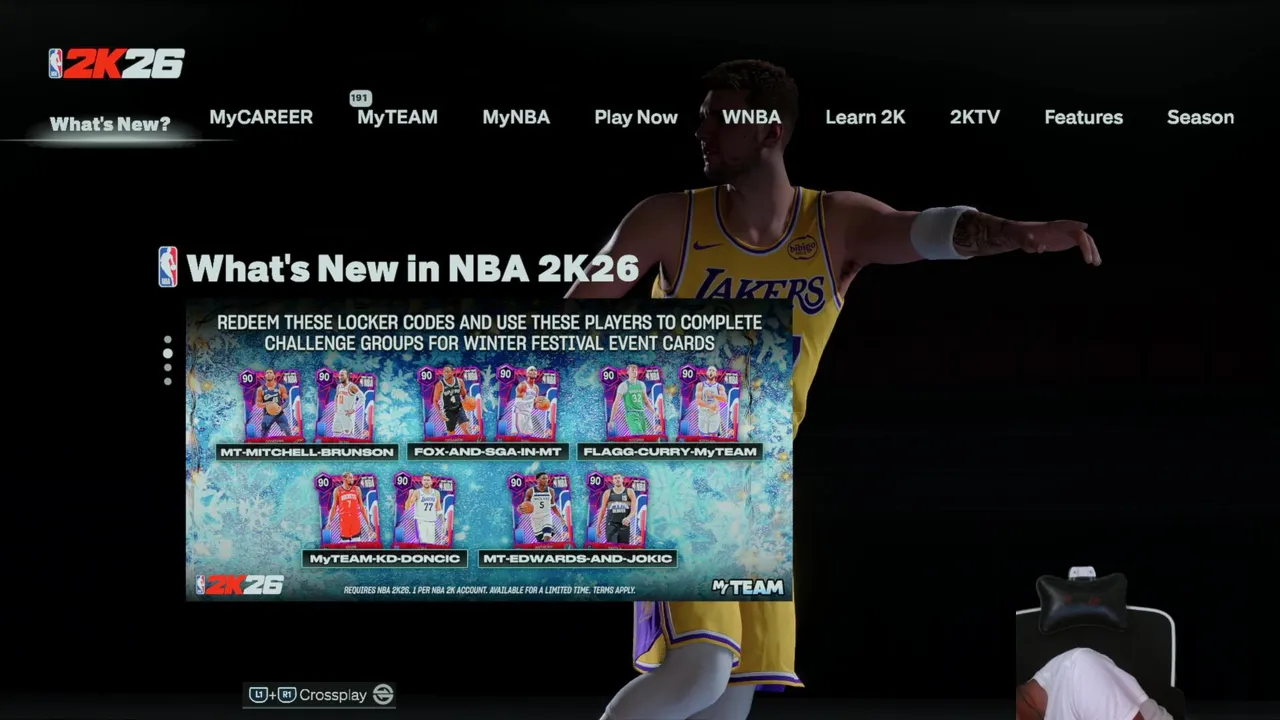Click the Fox Spurs number 4 card
This screenshot has width=1280, height=720.
click(x=451, y=404)
